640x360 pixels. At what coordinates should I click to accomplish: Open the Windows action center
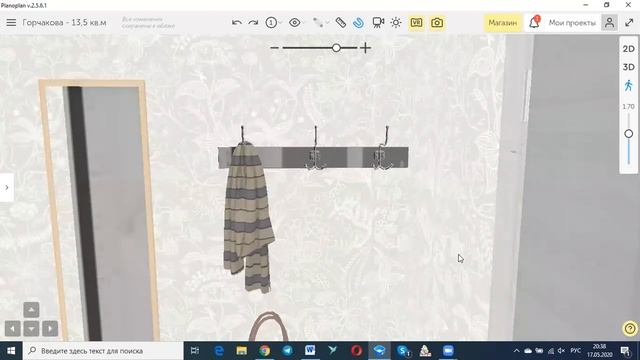tap(626, 351)
